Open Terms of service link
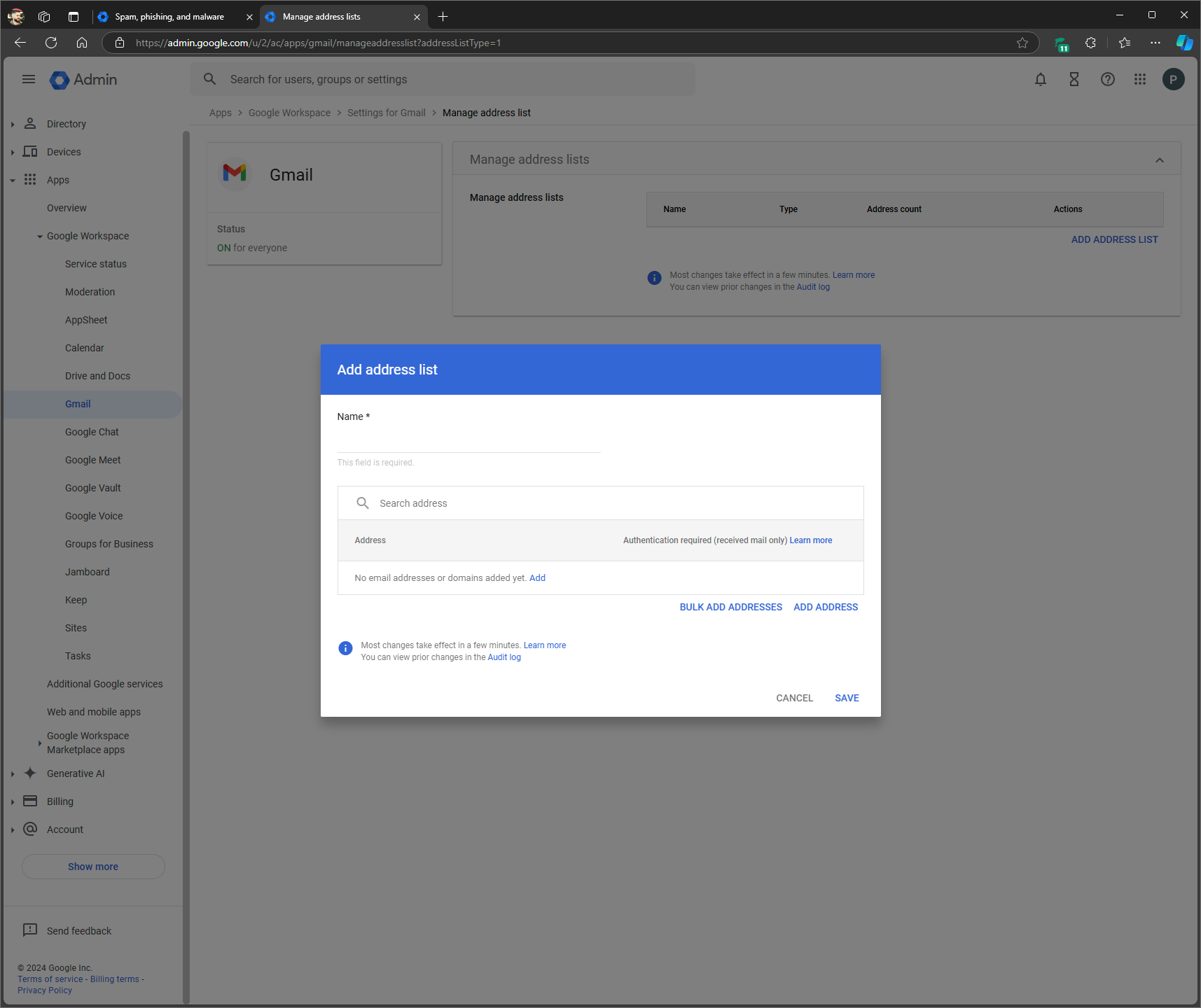 (x=50, y=979)
